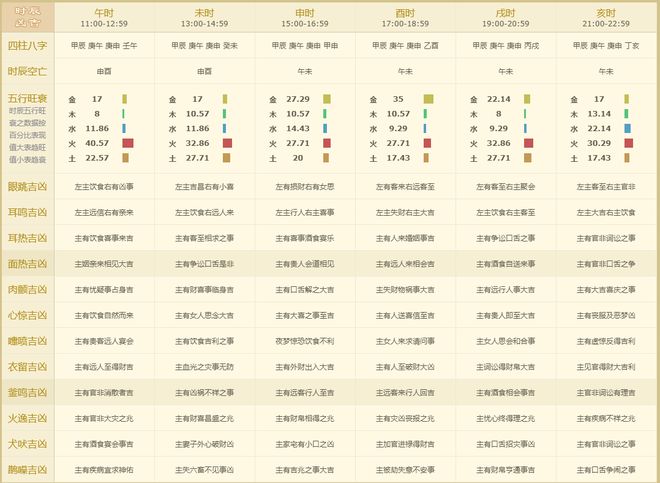Click the 火 value 40.57

97,143
